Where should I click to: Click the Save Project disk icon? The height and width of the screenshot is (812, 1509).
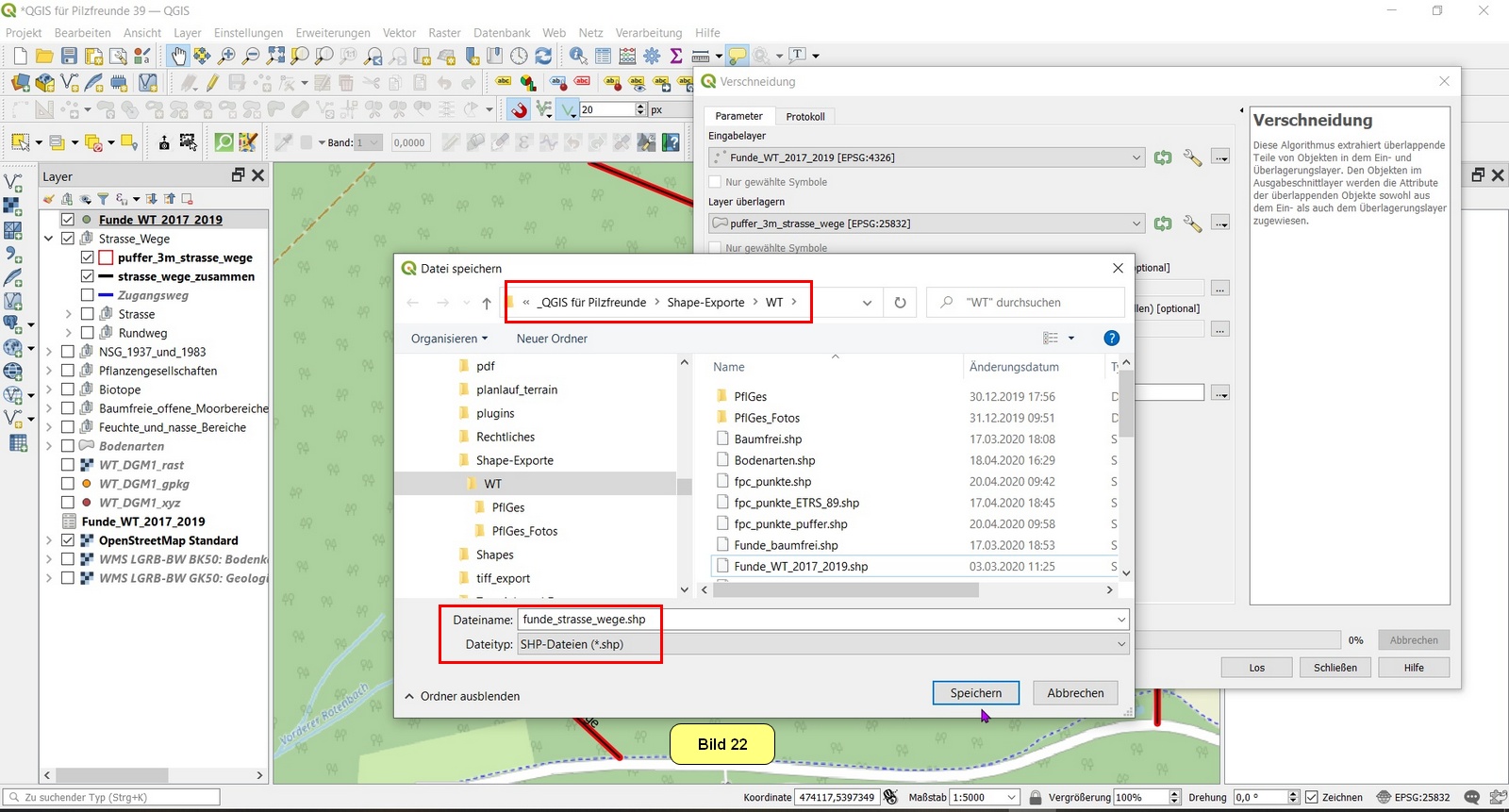point(69,57)
